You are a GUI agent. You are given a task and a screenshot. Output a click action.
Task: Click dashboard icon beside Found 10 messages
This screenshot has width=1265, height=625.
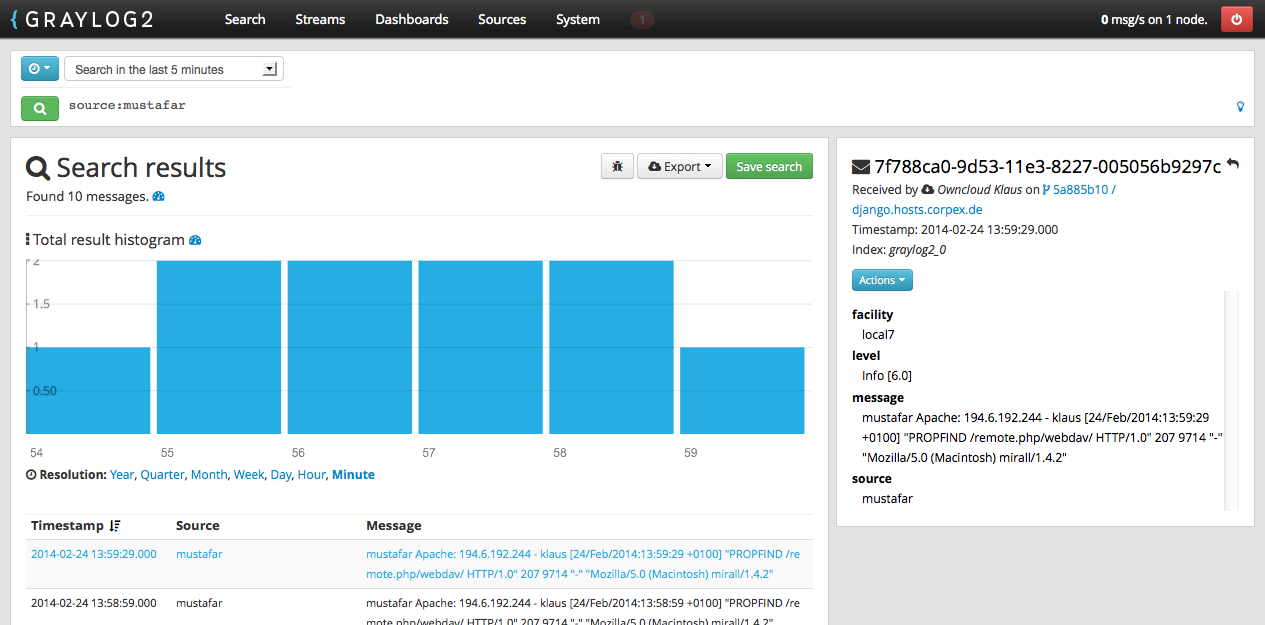158,197
